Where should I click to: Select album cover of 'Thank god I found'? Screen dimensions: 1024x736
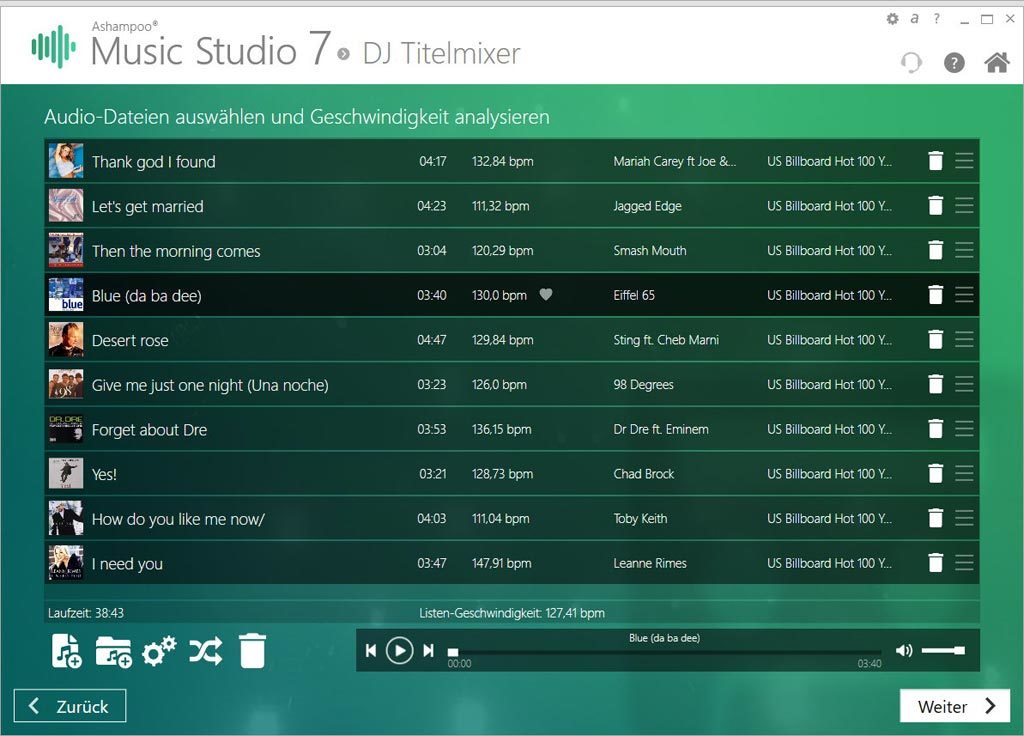tap(66, 161)
